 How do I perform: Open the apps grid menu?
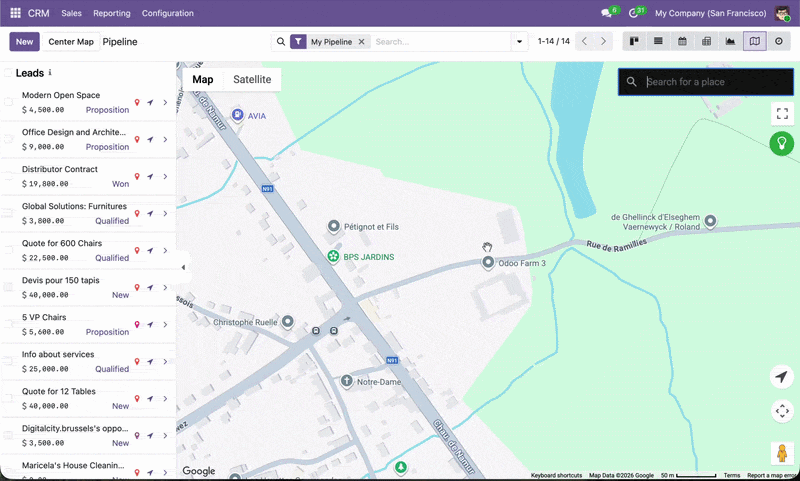tap(15, 13)
